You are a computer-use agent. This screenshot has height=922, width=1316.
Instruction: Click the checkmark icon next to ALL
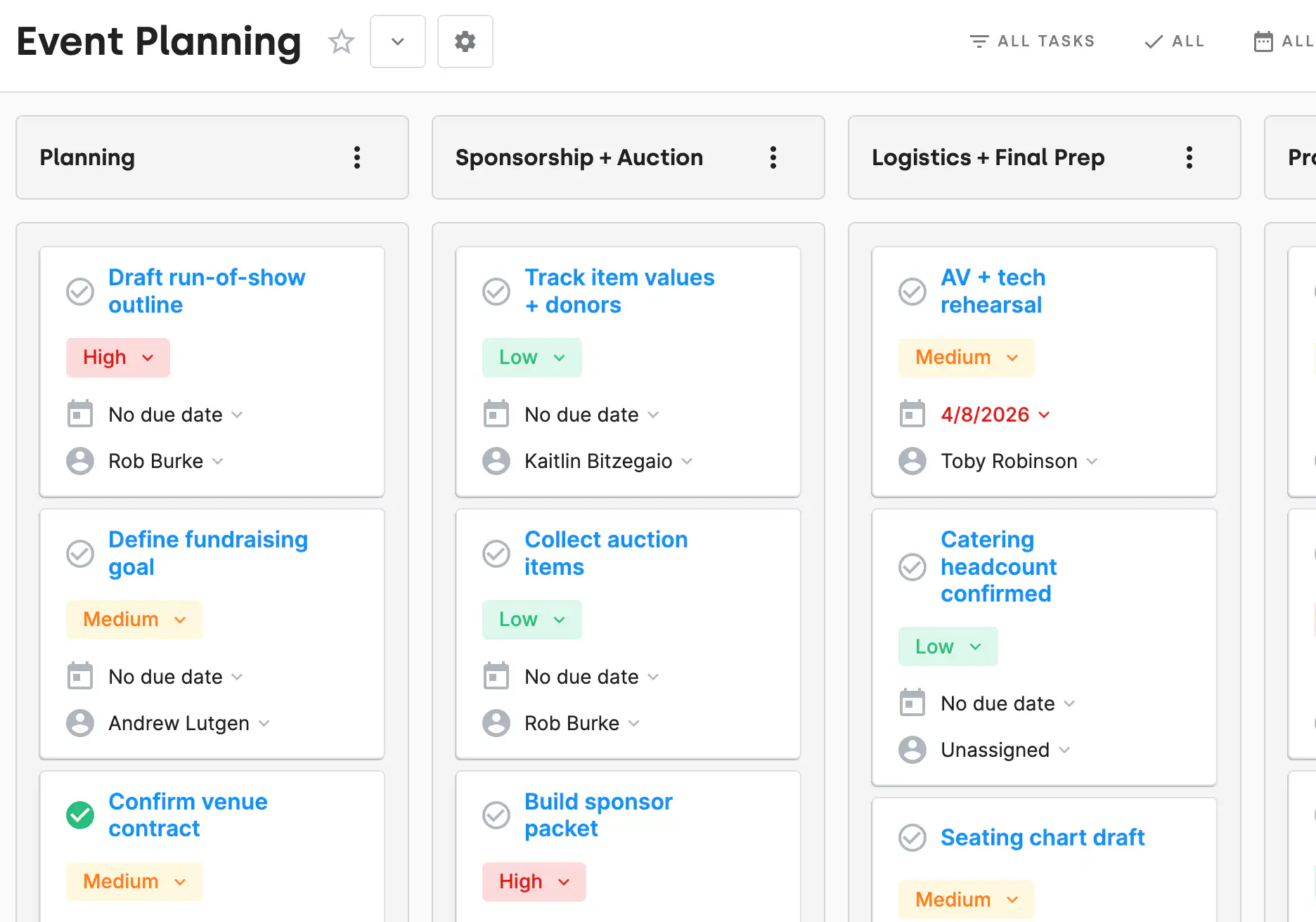(x=1154, y=41)
